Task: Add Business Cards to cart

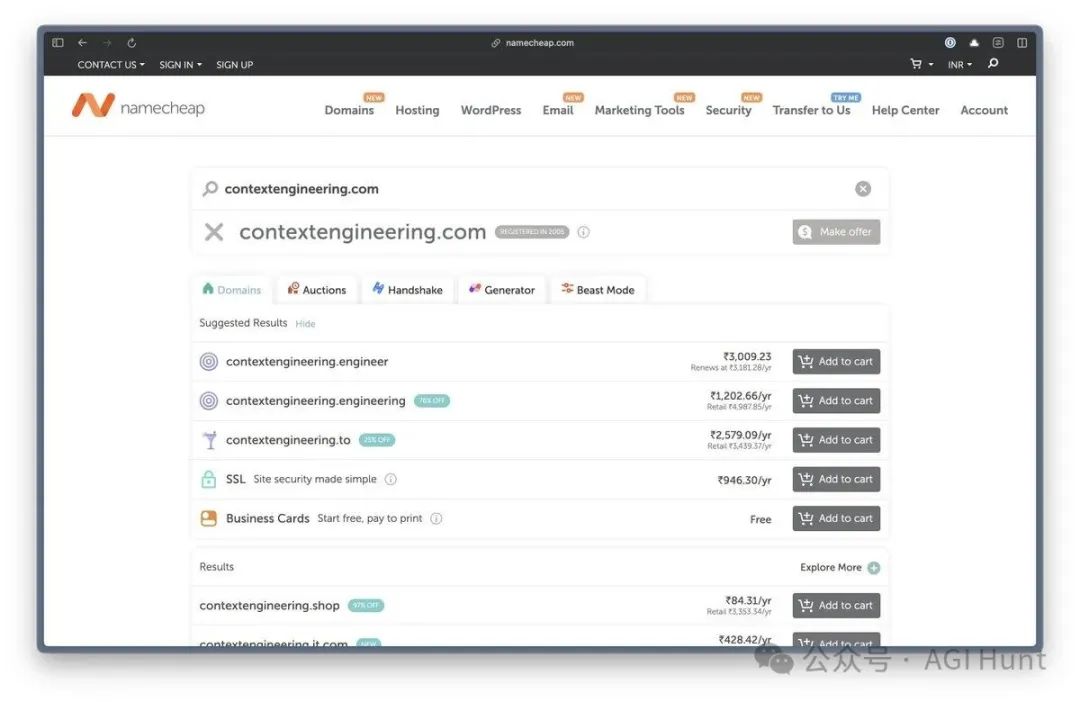Action: pyautogui.click(x=836, y=519)
